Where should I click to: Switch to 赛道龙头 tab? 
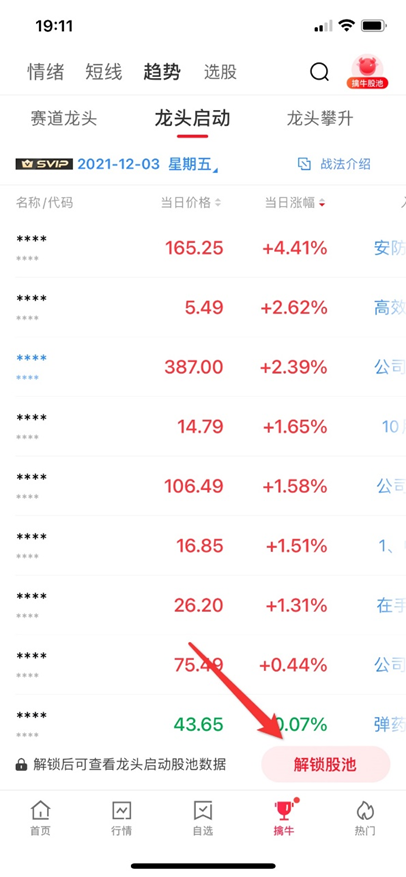[x=64, y=119]
